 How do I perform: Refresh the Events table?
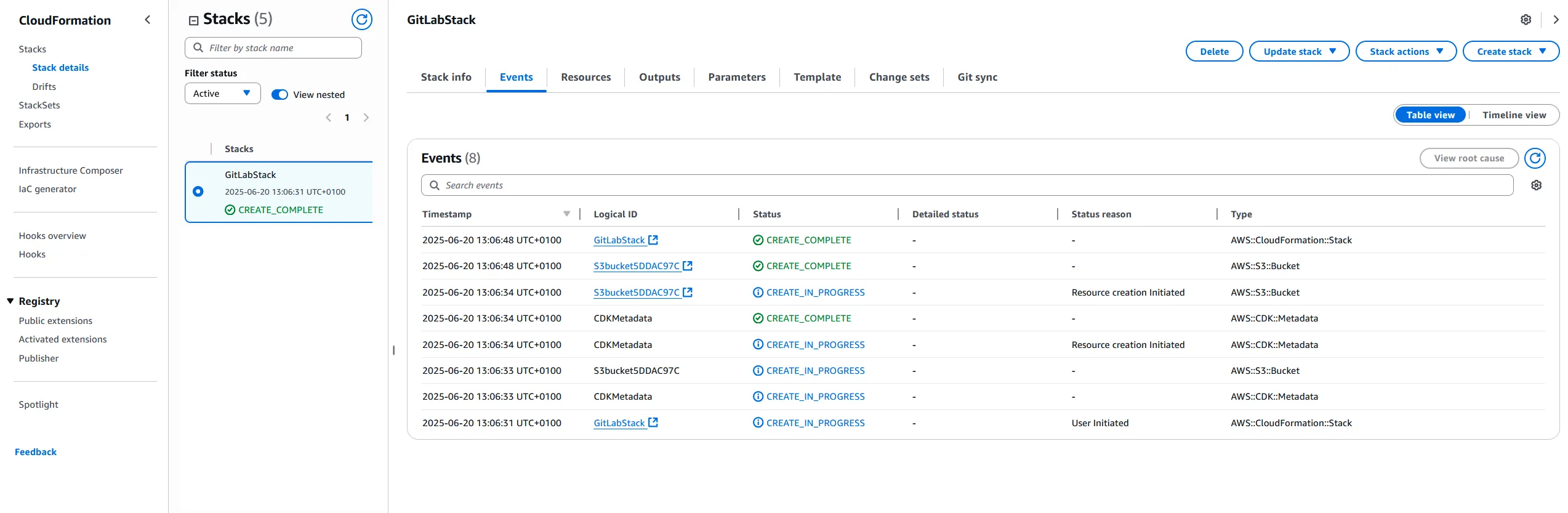1535,158
